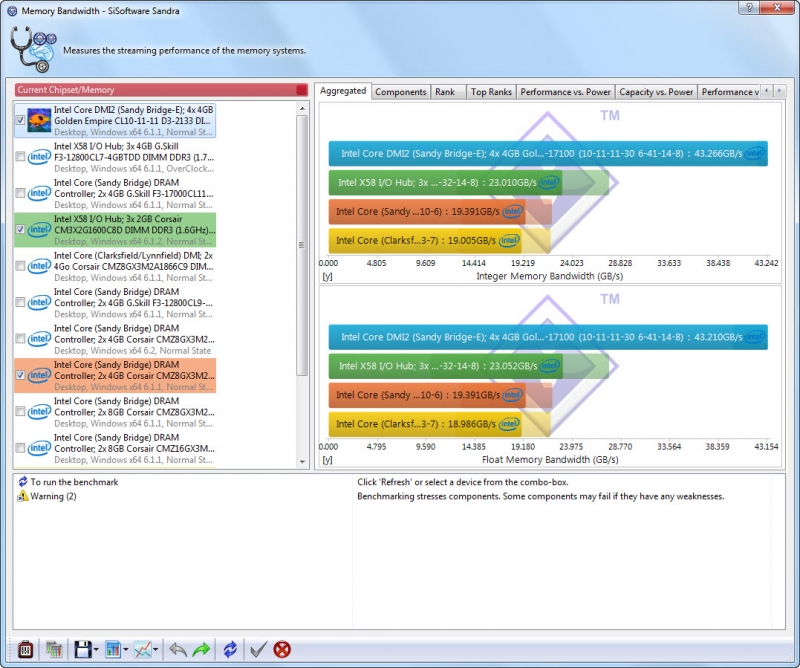Click the 'Click Refresh or select a device' text
The width and height of the screenshot is (800, 668).
tap(463, 482)
